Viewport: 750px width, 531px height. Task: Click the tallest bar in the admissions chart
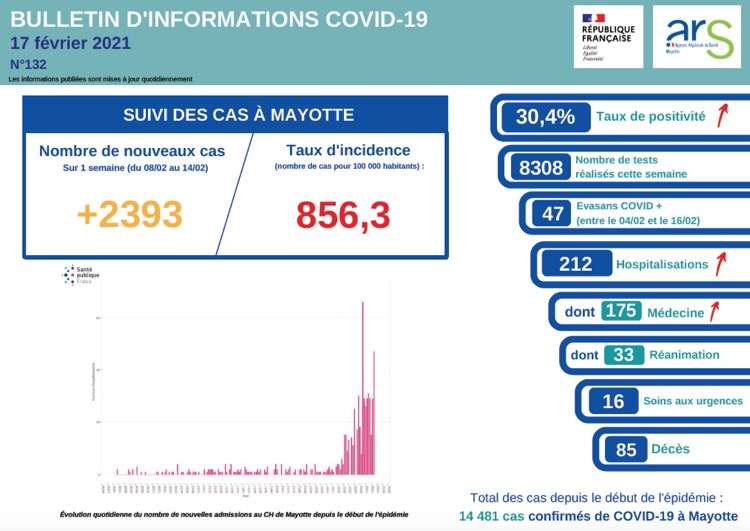coord(363,388)
